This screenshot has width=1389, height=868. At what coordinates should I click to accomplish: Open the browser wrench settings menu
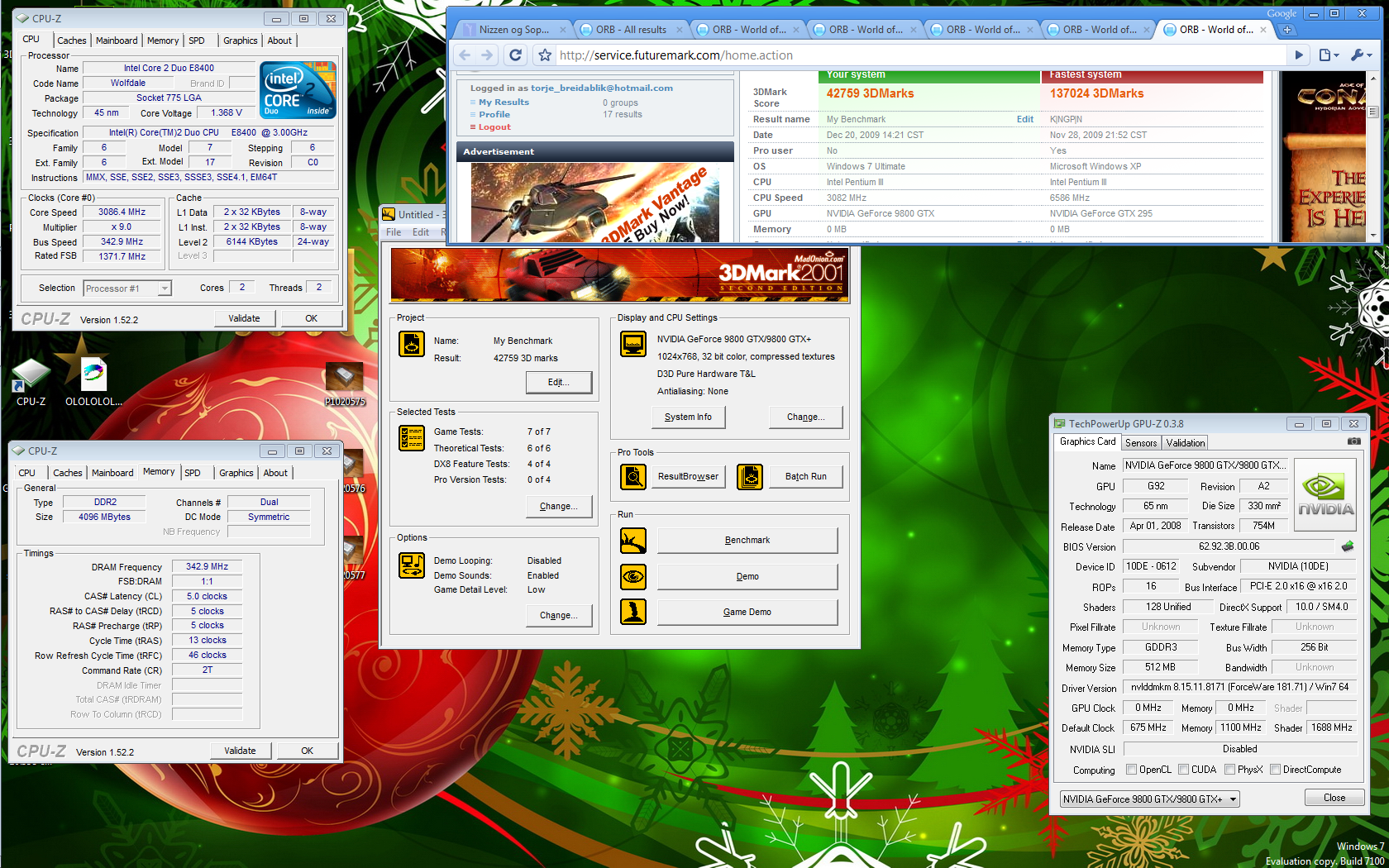1361,55
